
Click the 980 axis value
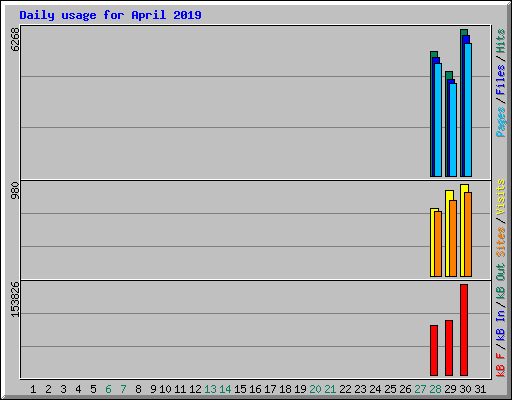tap(15, 190)
